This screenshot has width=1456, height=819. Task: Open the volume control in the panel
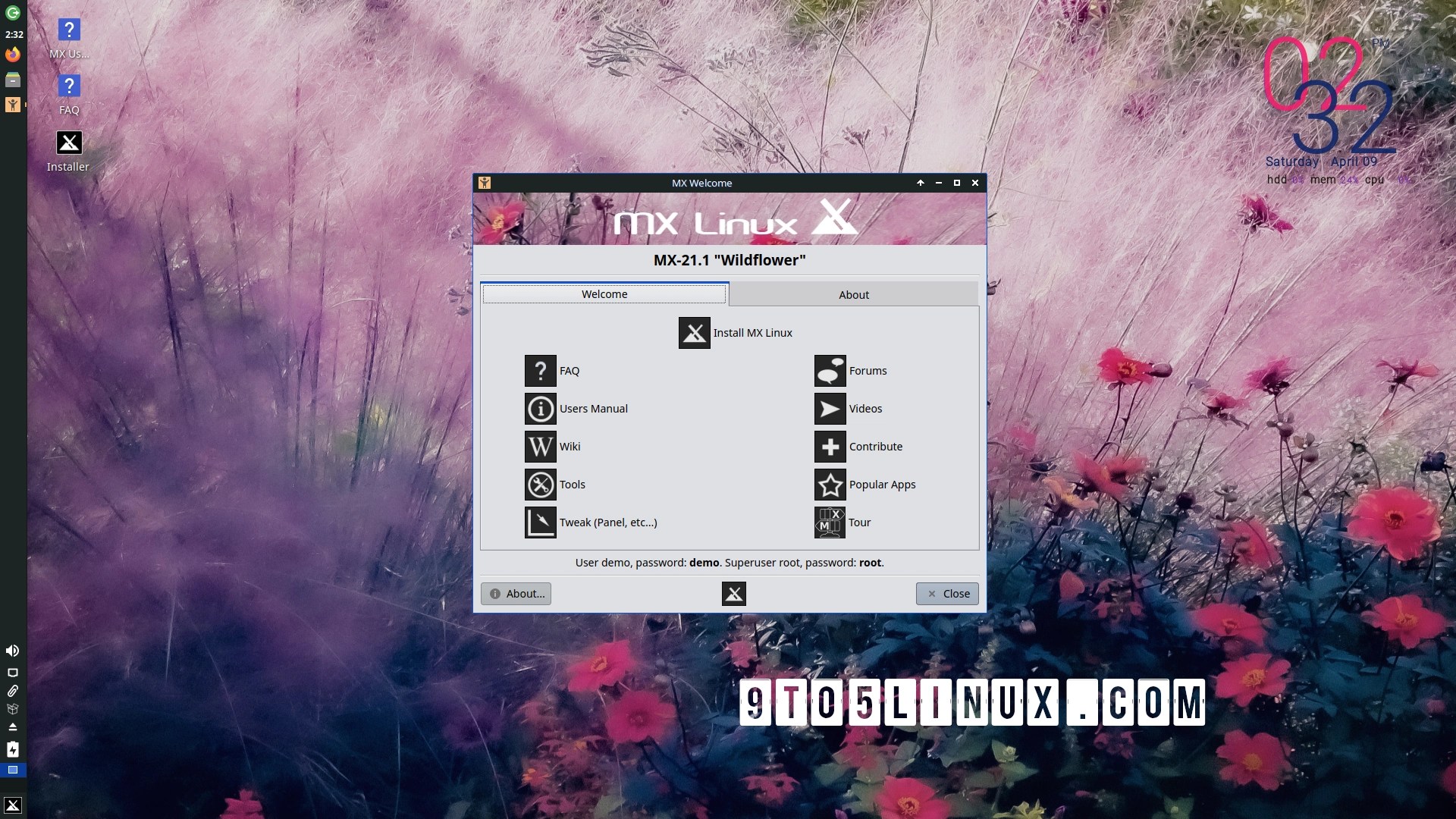(13, 651)
